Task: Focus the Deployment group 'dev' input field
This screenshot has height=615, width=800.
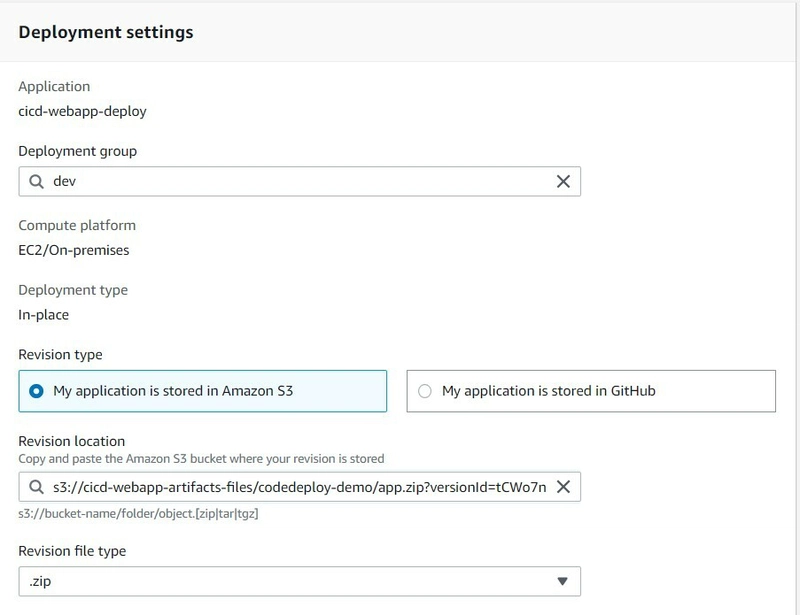Action: click(299, 181)
